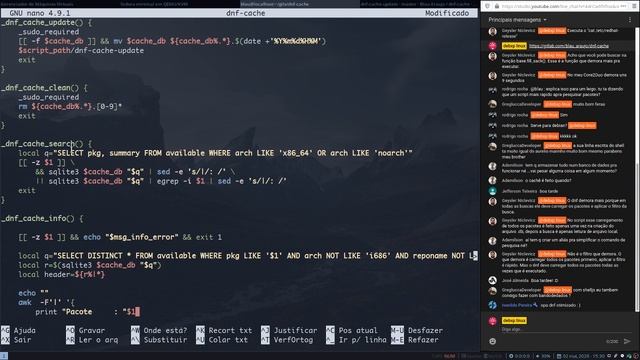Click the 'José Almeida' chat message avatar
The width and height of the screenshot is (640, 360).
coord(493,280)
